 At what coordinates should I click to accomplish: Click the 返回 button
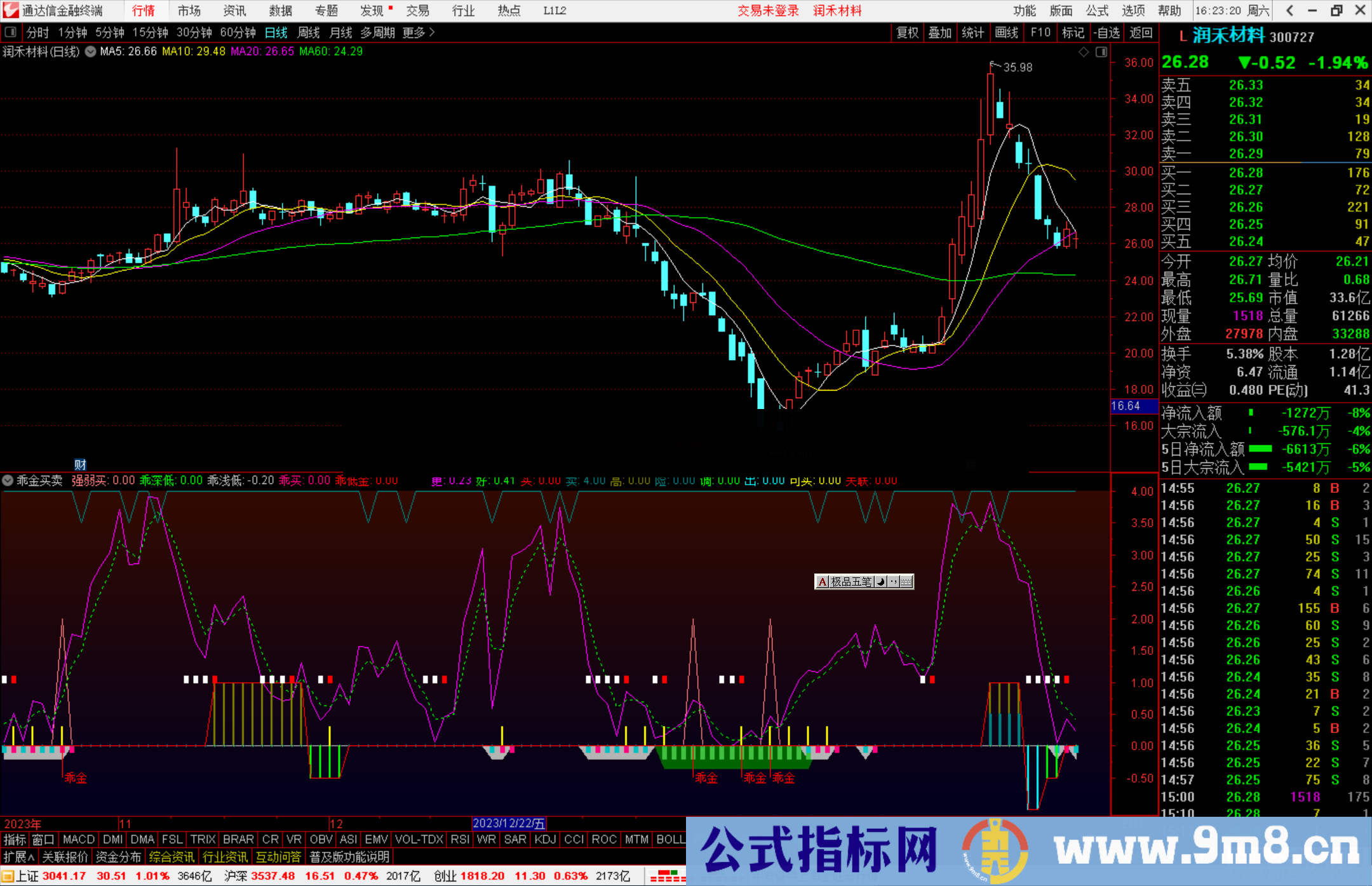[x=1141, y=32]
